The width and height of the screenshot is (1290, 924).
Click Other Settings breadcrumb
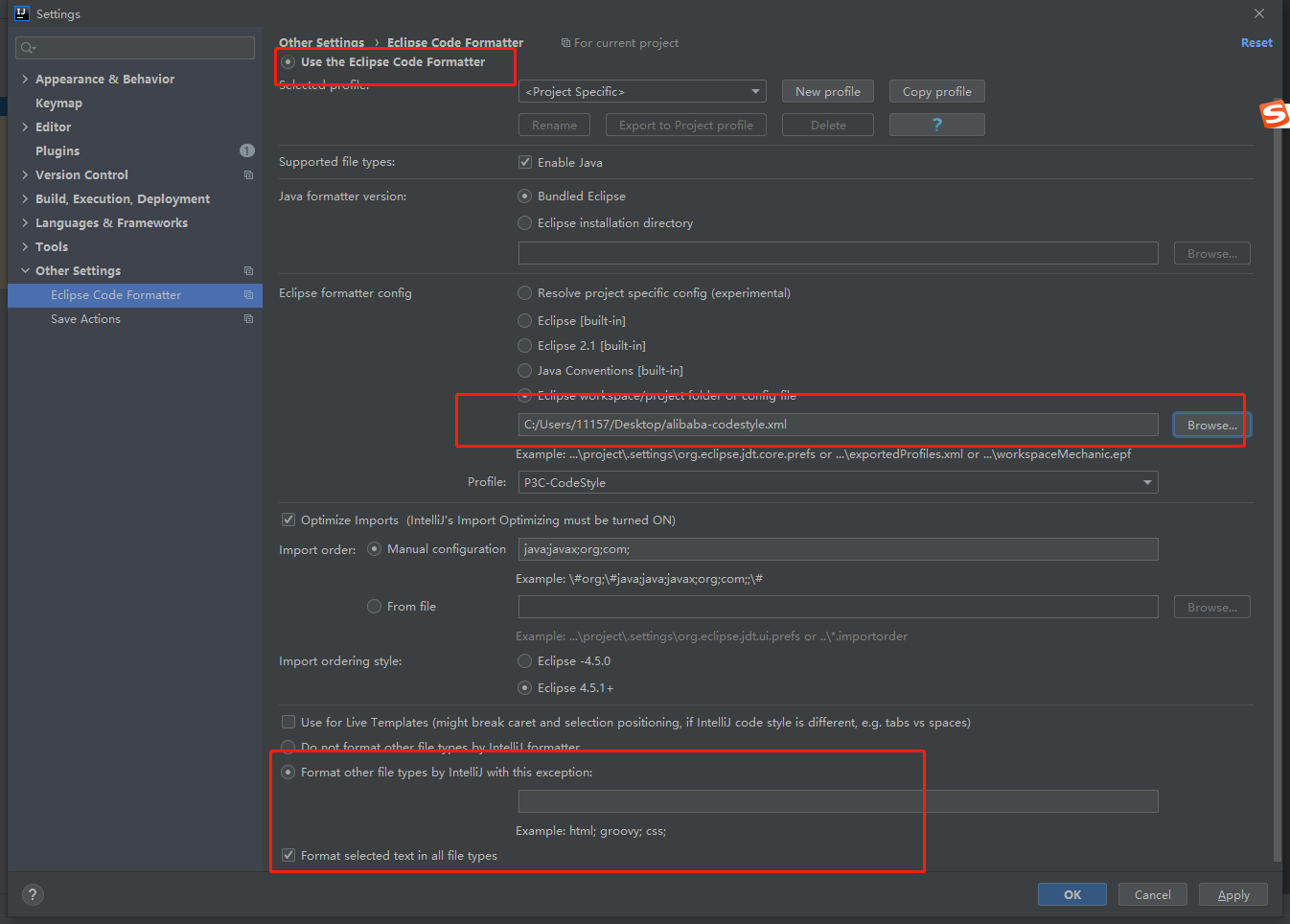click(x=321, y=43)
